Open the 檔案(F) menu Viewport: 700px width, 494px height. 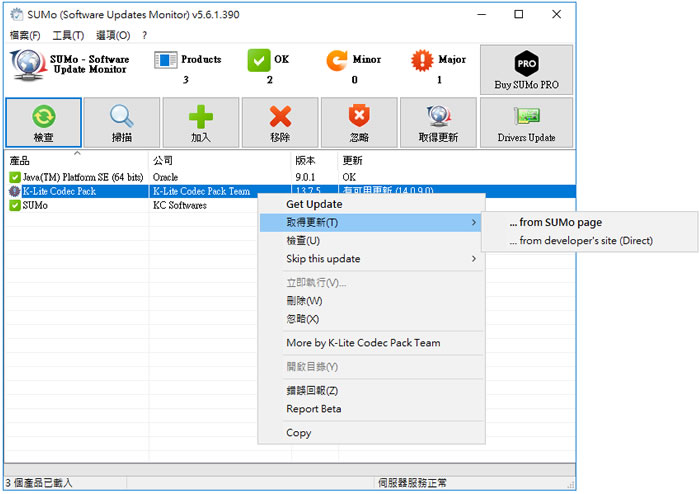[x=25, y=35]
